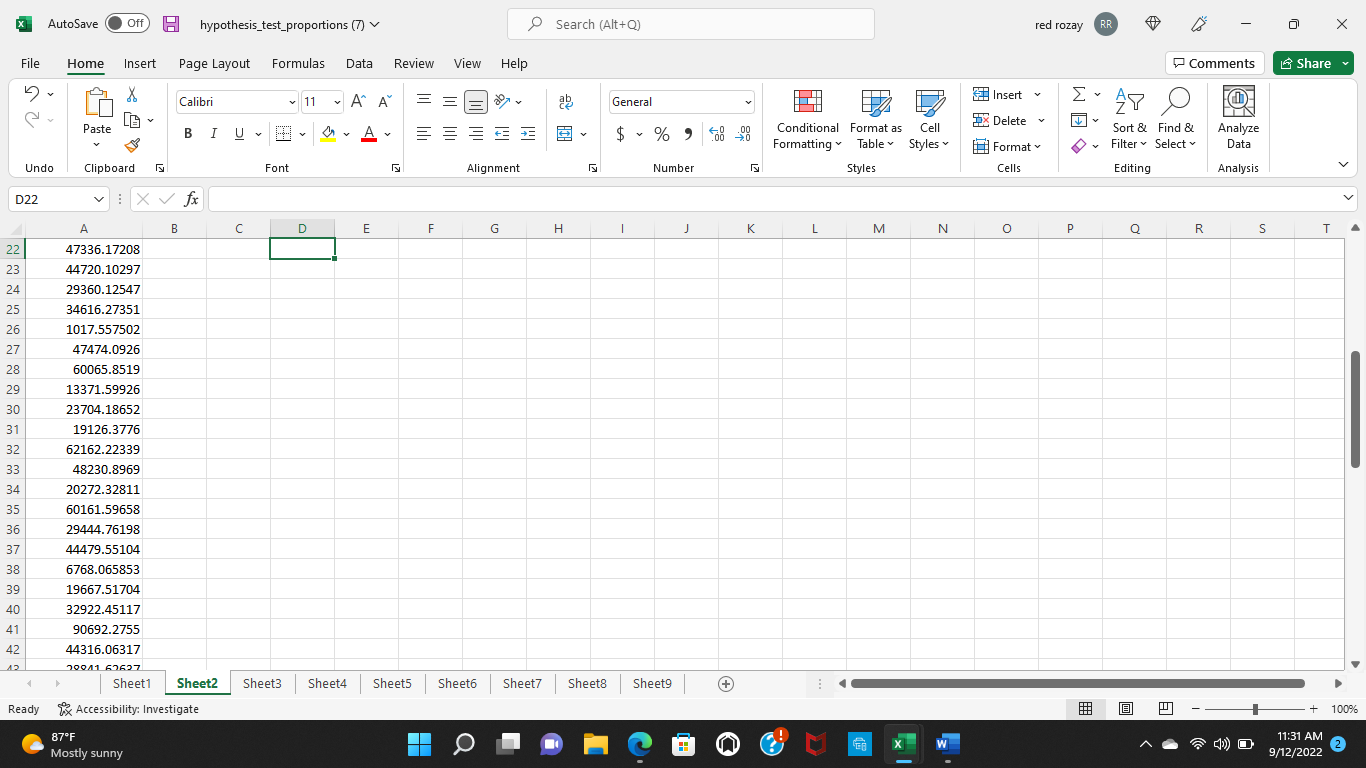
Task: Expand the Name Box dropdown arrow
Action: point(98,199)
